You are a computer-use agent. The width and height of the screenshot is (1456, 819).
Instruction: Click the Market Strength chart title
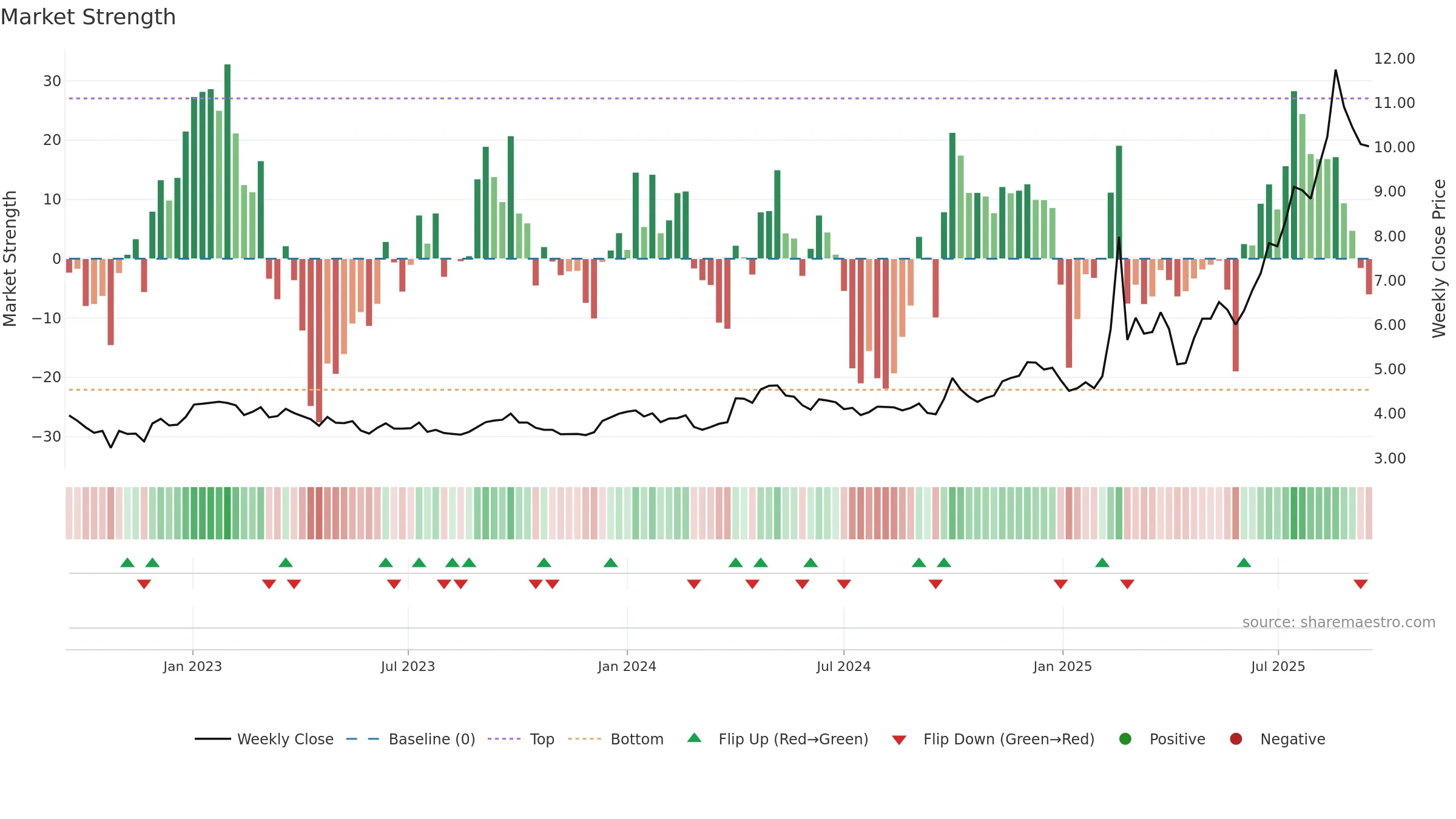[x=88, y=17]
